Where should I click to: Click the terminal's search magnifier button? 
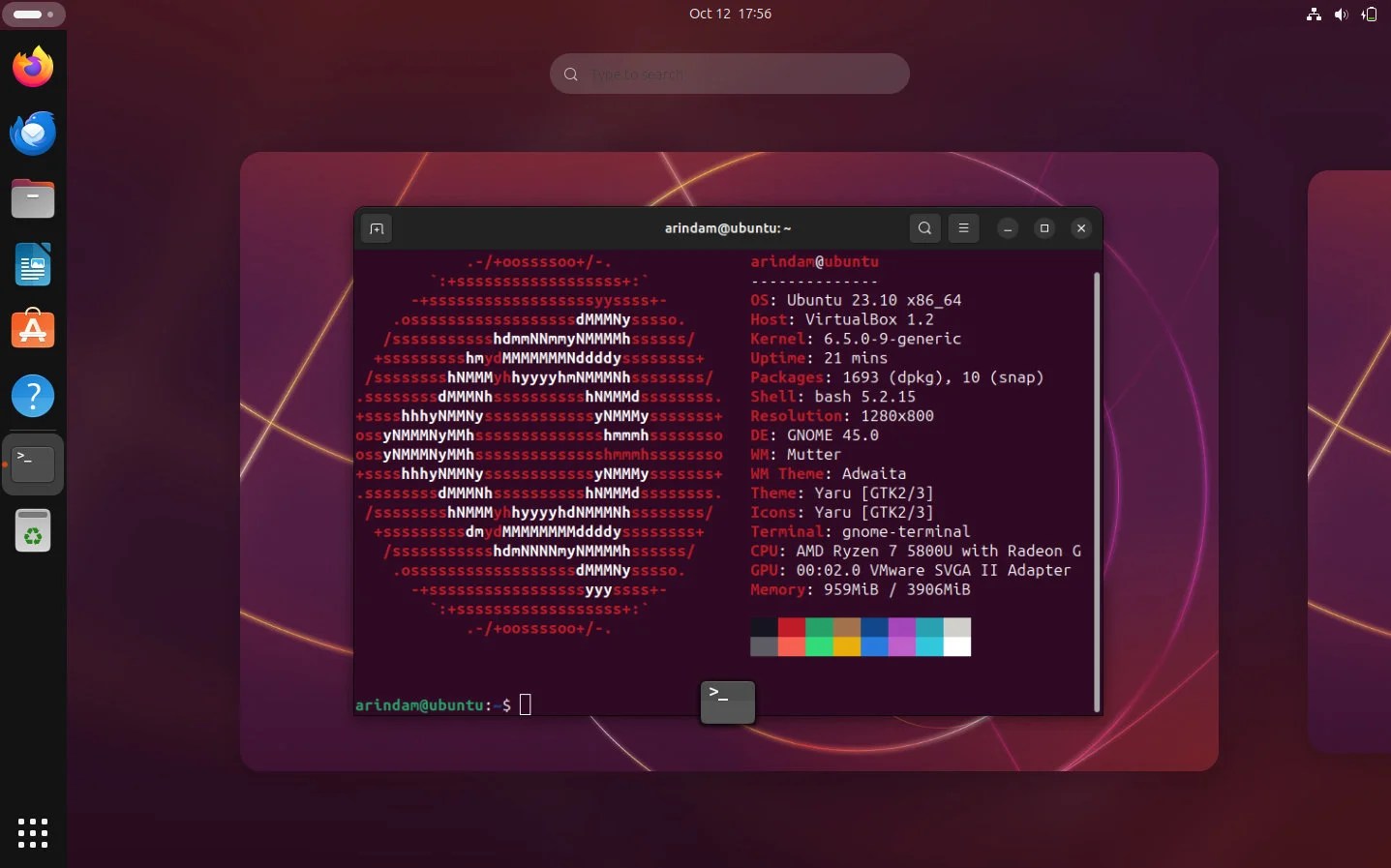(x=924, y=228)
